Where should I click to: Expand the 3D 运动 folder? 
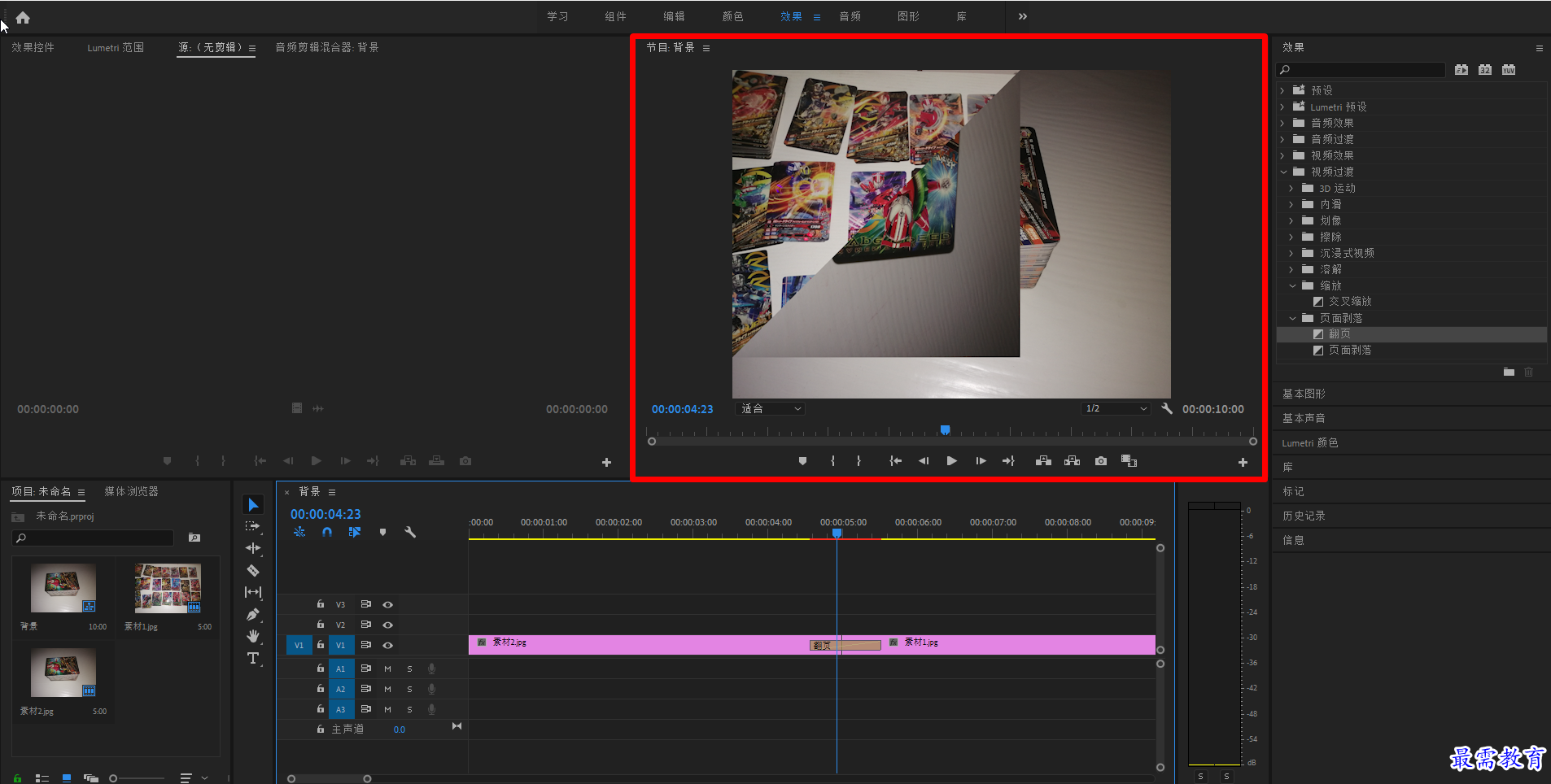tap(1291, 188)
